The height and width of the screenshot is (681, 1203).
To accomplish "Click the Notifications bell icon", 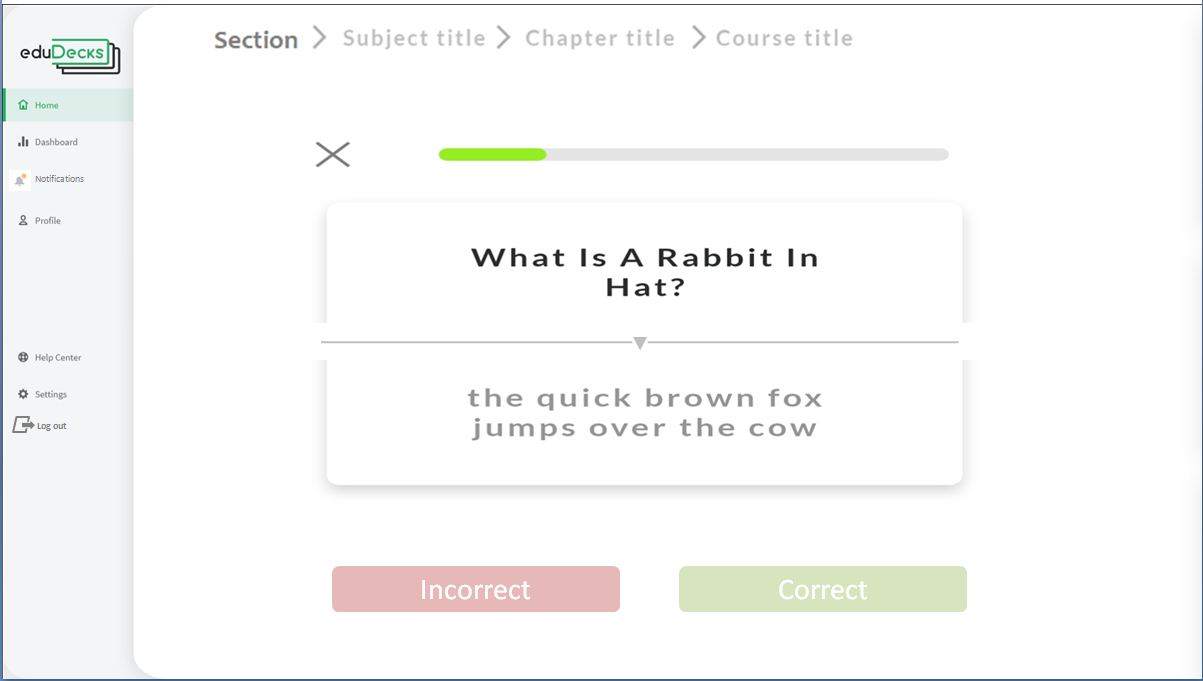I will click(x=20, y=180).
